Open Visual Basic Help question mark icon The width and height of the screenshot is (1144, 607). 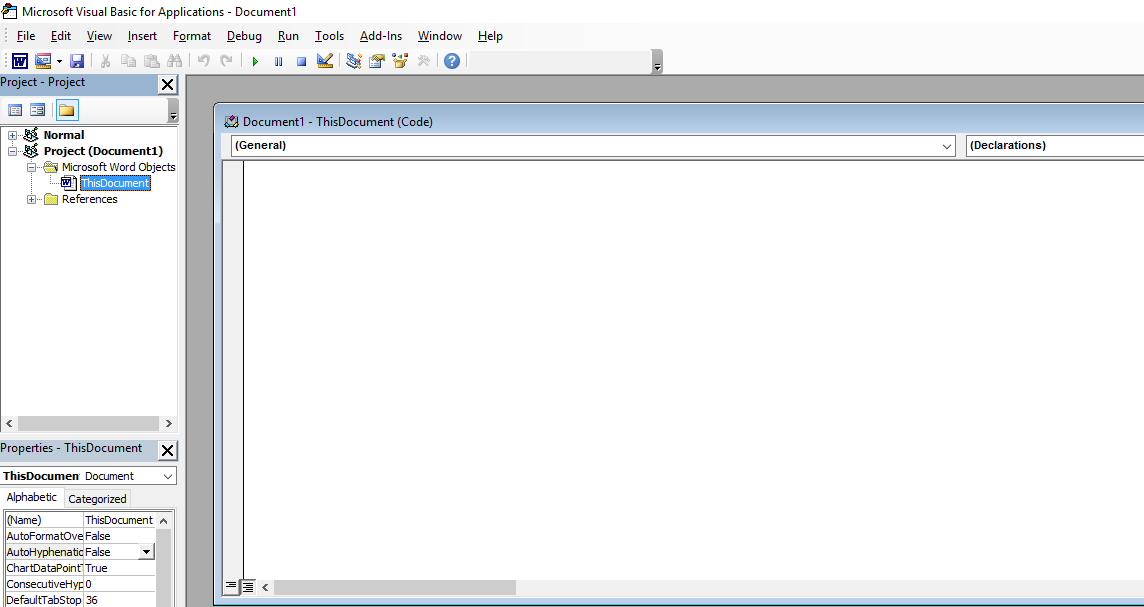click(452, 61)
